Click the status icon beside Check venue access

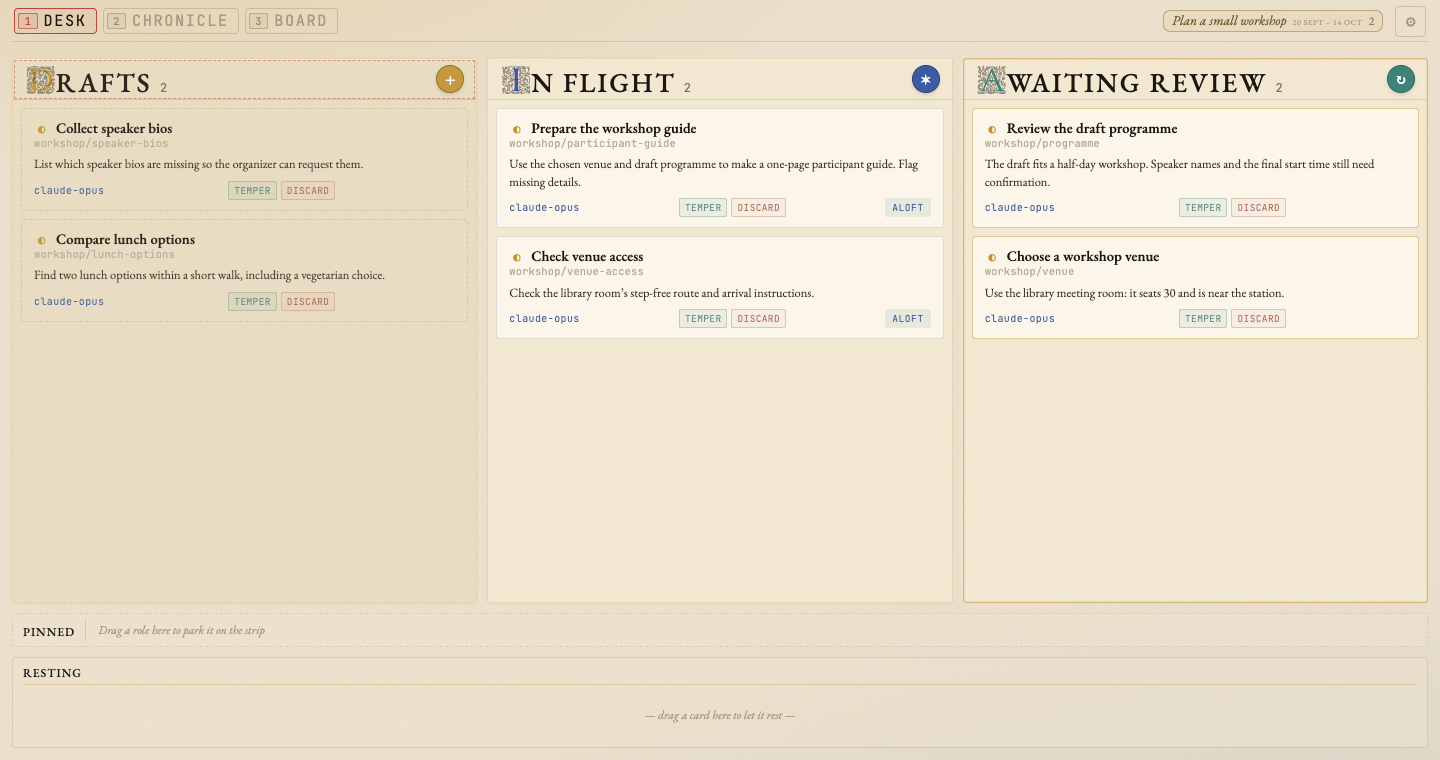pos(517,257)
